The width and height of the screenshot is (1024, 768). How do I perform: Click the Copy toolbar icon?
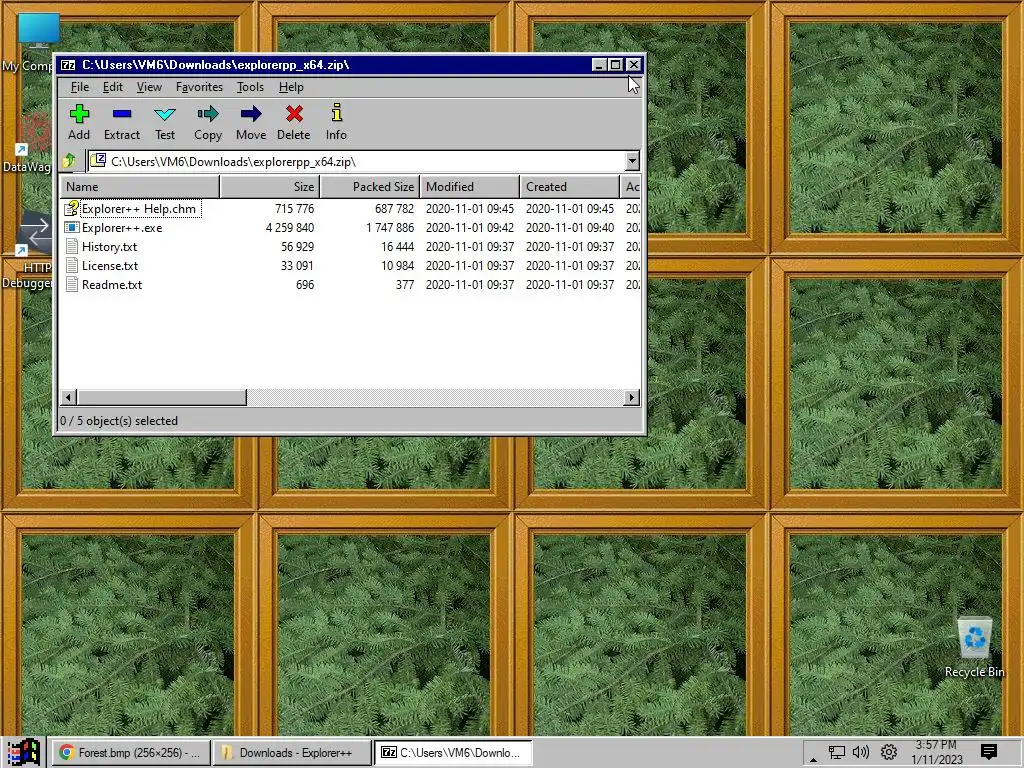pyautogui.click(x=208, y=114)
